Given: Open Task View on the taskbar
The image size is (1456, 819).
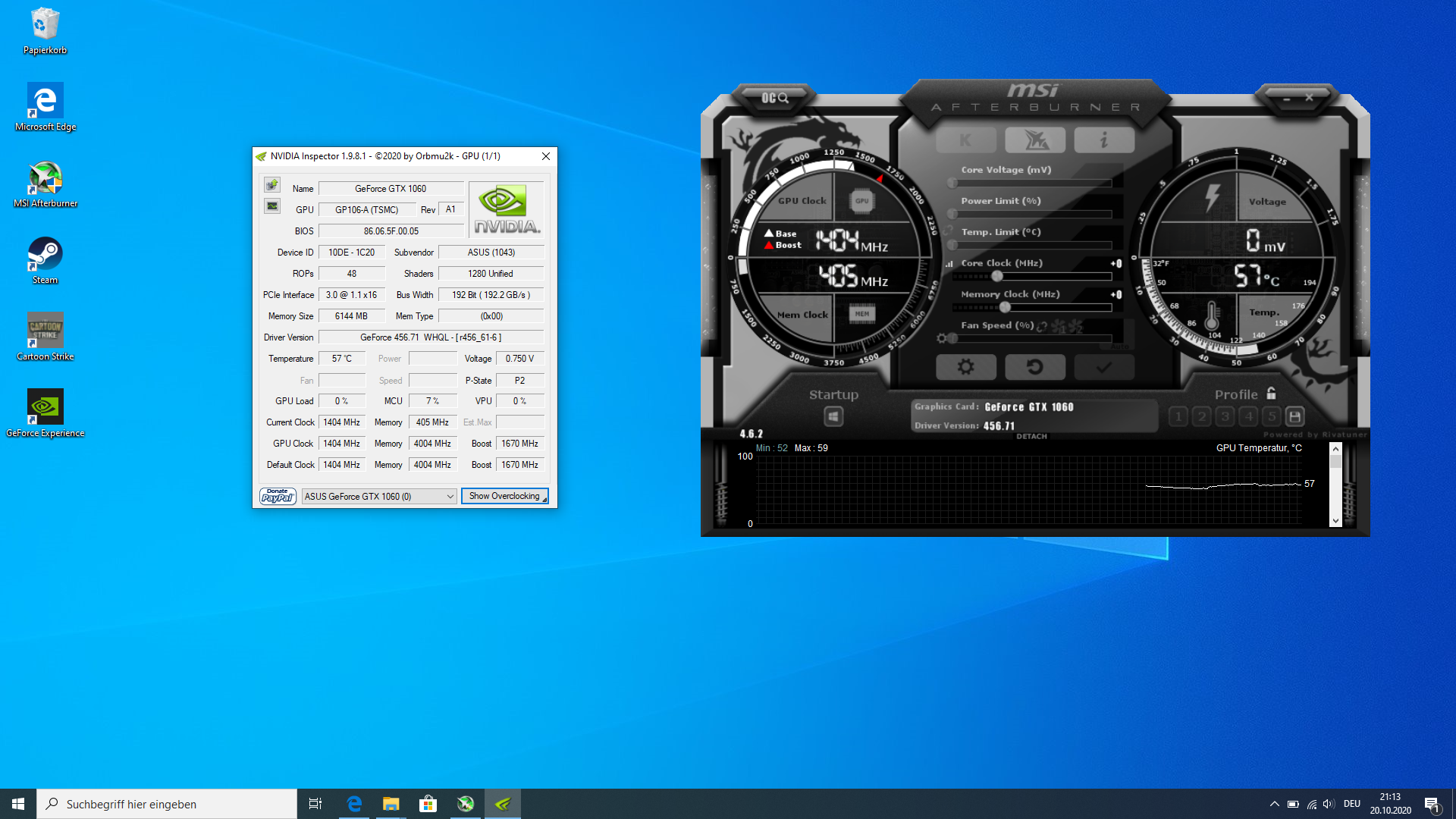Looking at the screenshot, I should 315,804.
